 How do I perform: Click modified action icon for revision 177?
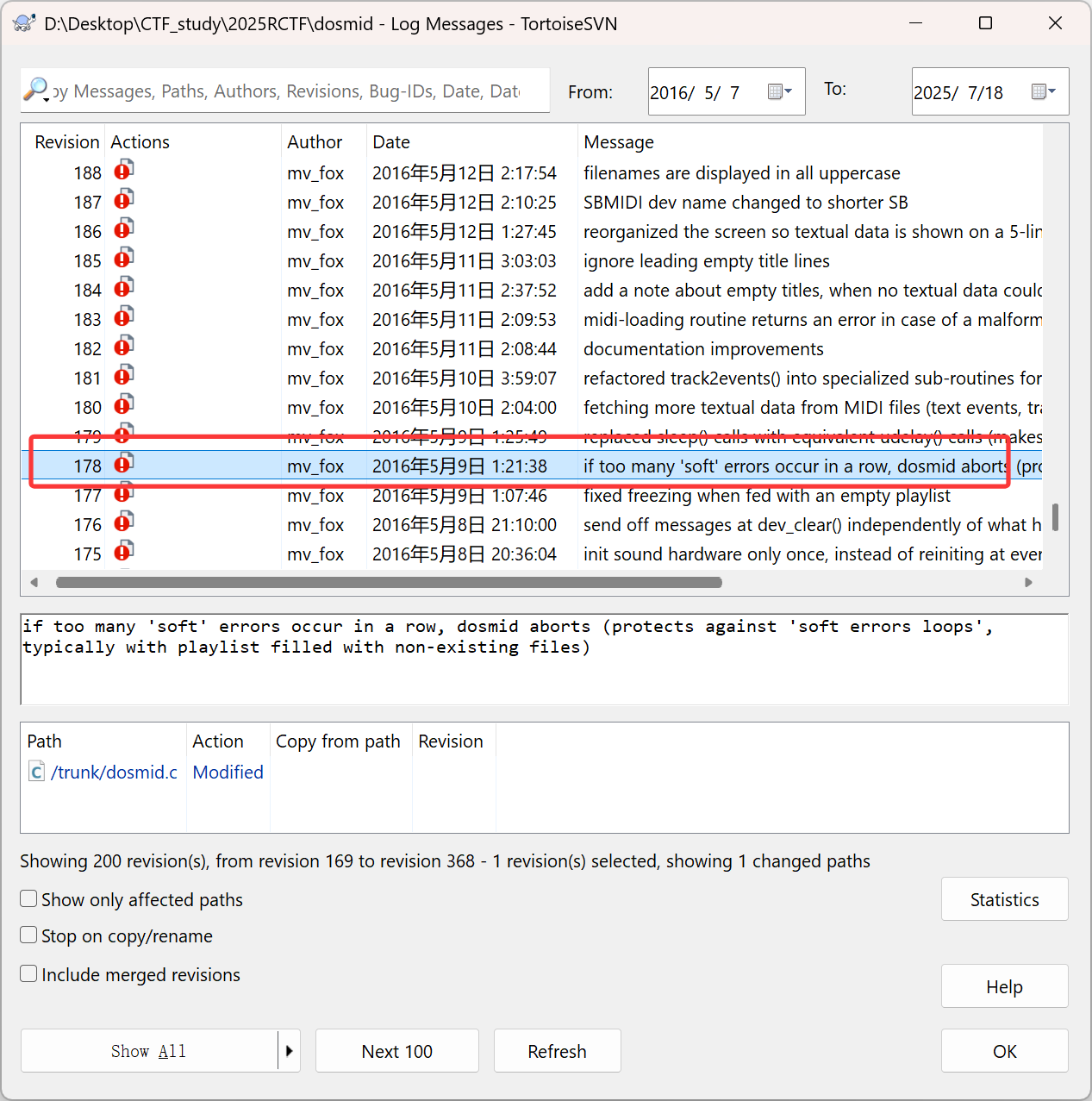click(124, 492)
